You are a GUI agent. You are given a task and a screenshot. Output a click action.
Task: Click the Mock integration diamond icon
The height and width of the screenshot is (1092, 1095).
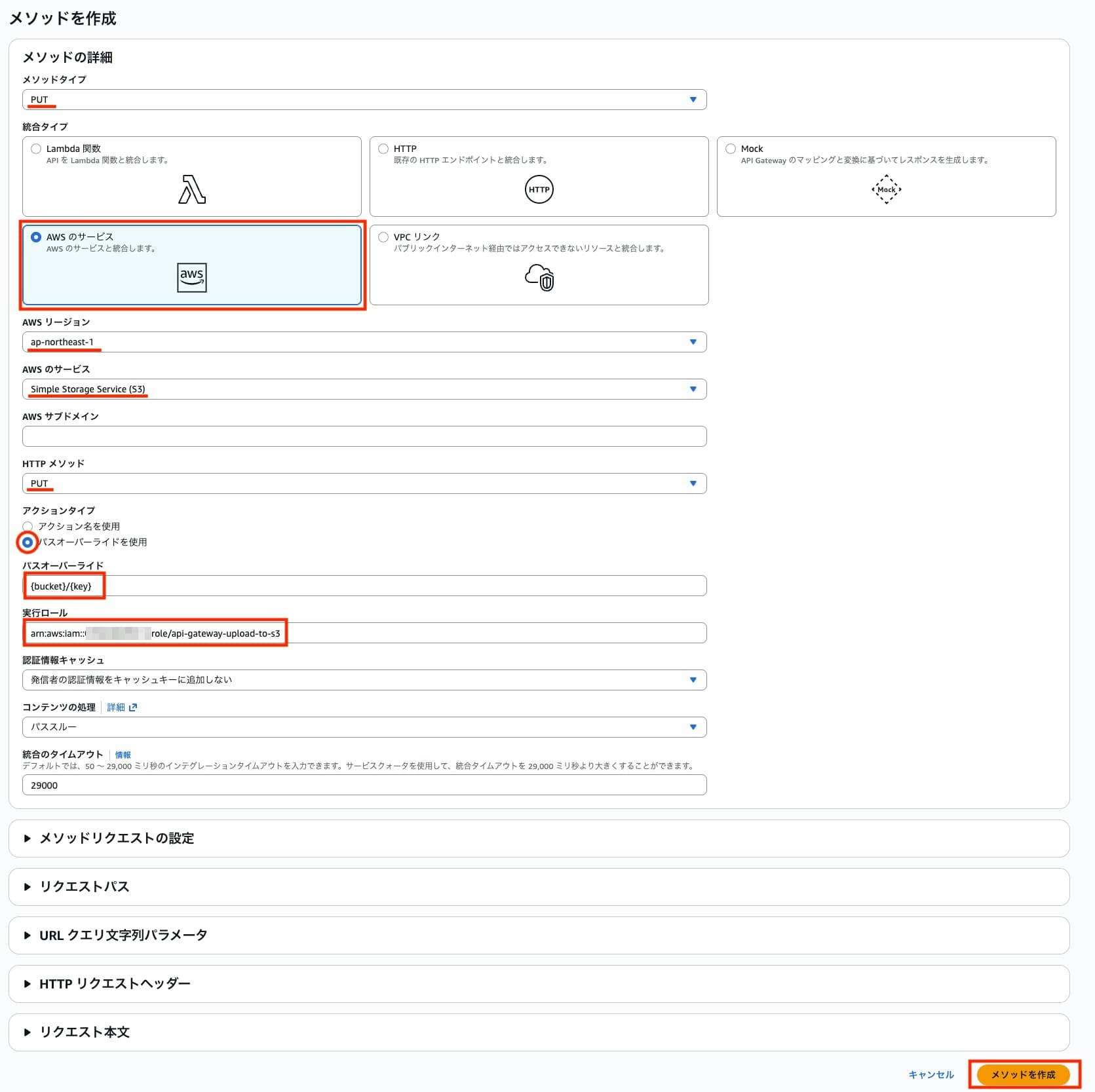(x=886, y=190)
